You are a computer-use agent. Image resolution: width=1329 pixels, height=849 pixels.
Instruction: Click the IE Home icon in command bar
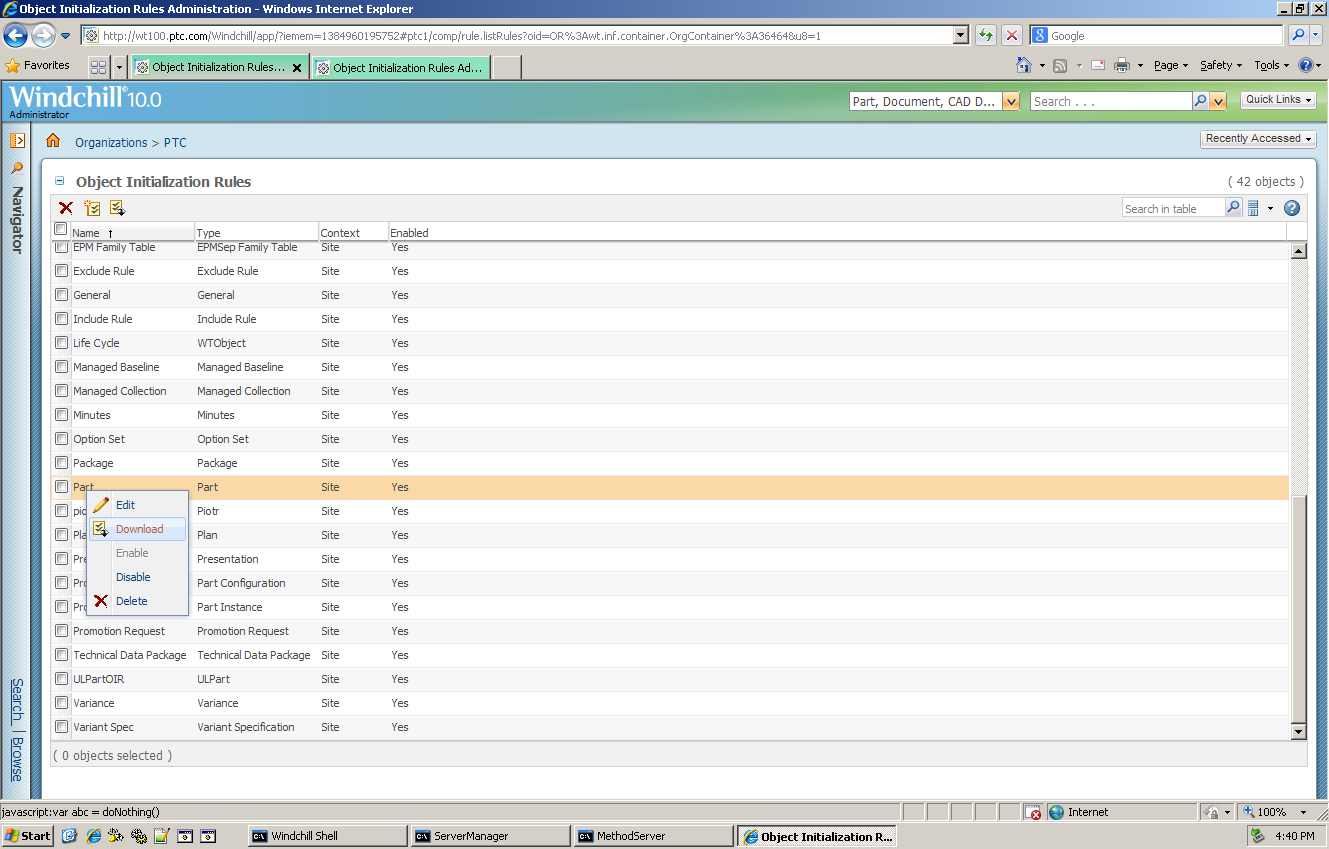(x=1024, y=65)
